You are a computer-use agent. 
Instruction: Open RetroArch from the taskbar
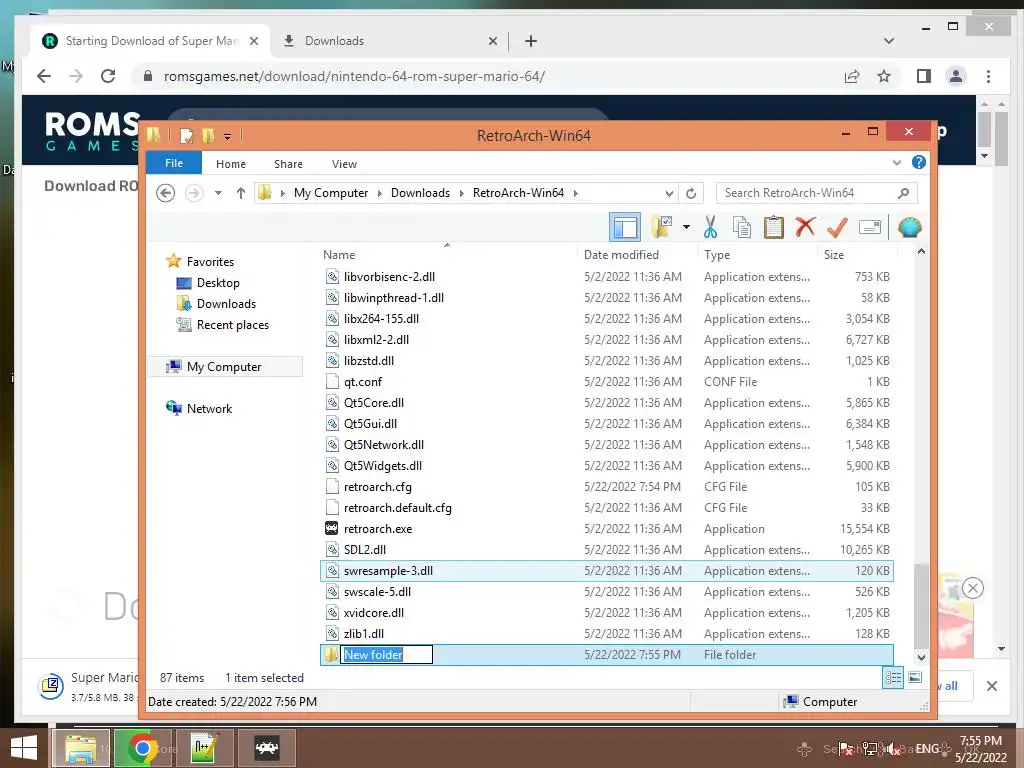[266, 748]
